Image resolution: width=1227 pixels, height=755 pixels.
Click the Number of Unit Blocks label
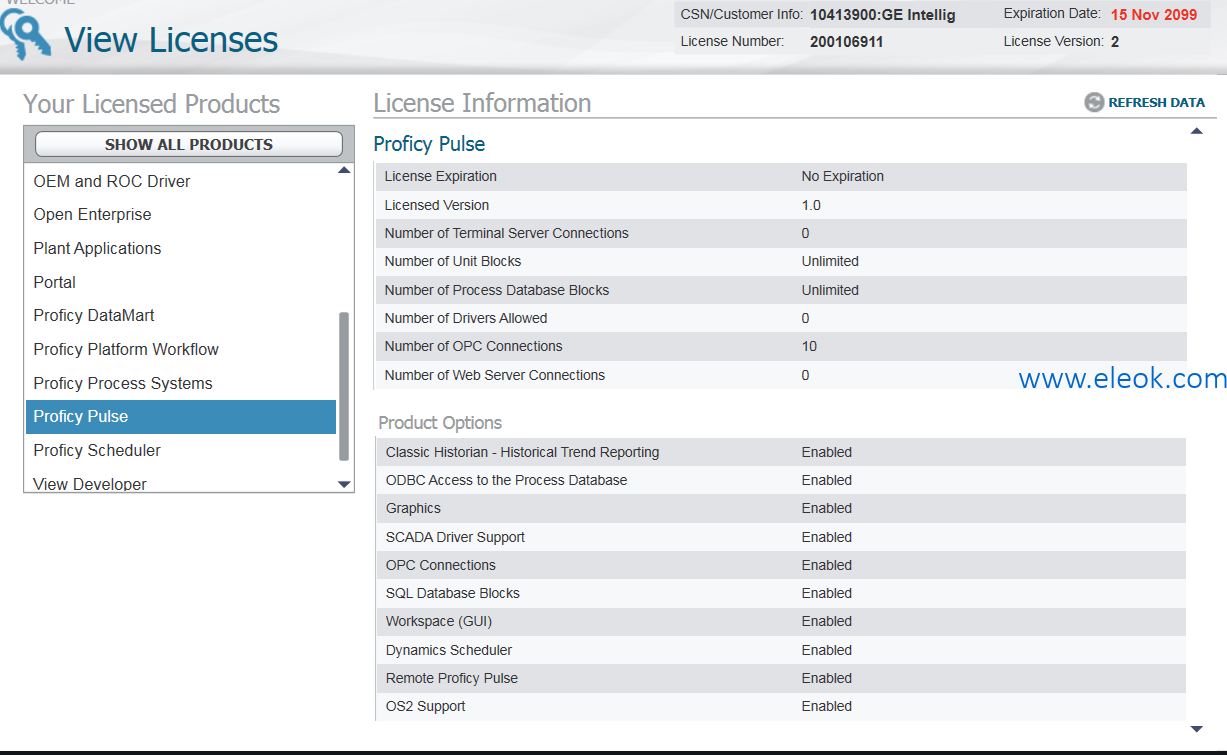453,261
